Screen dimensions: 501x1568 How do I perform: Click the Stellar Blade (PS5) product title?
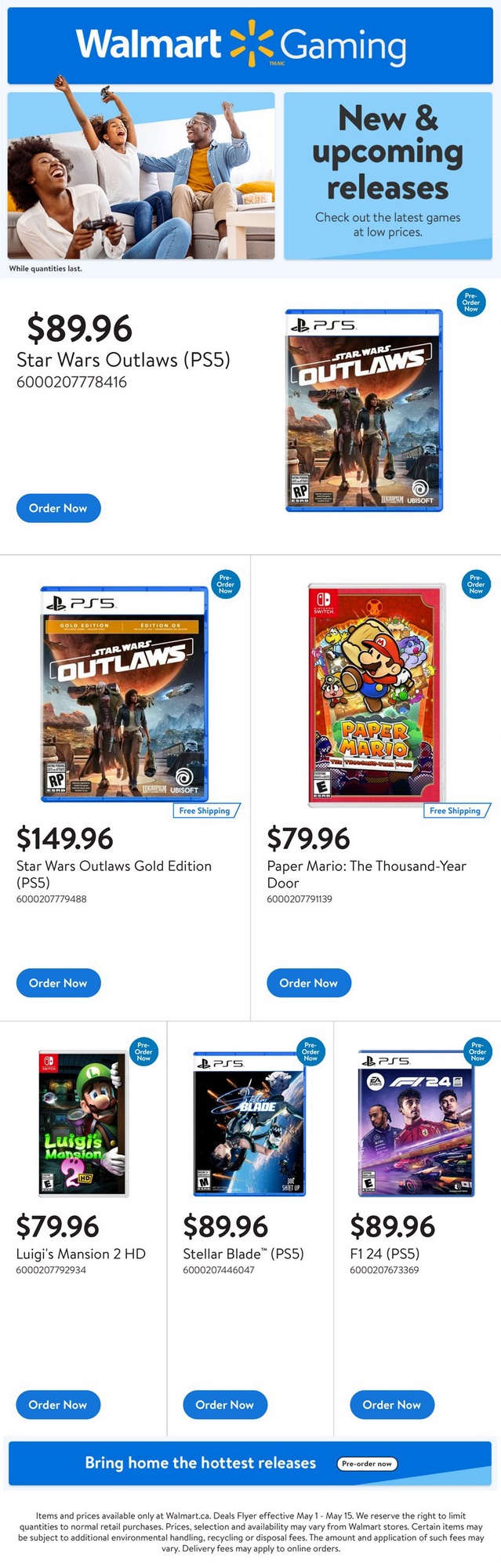243,1254
